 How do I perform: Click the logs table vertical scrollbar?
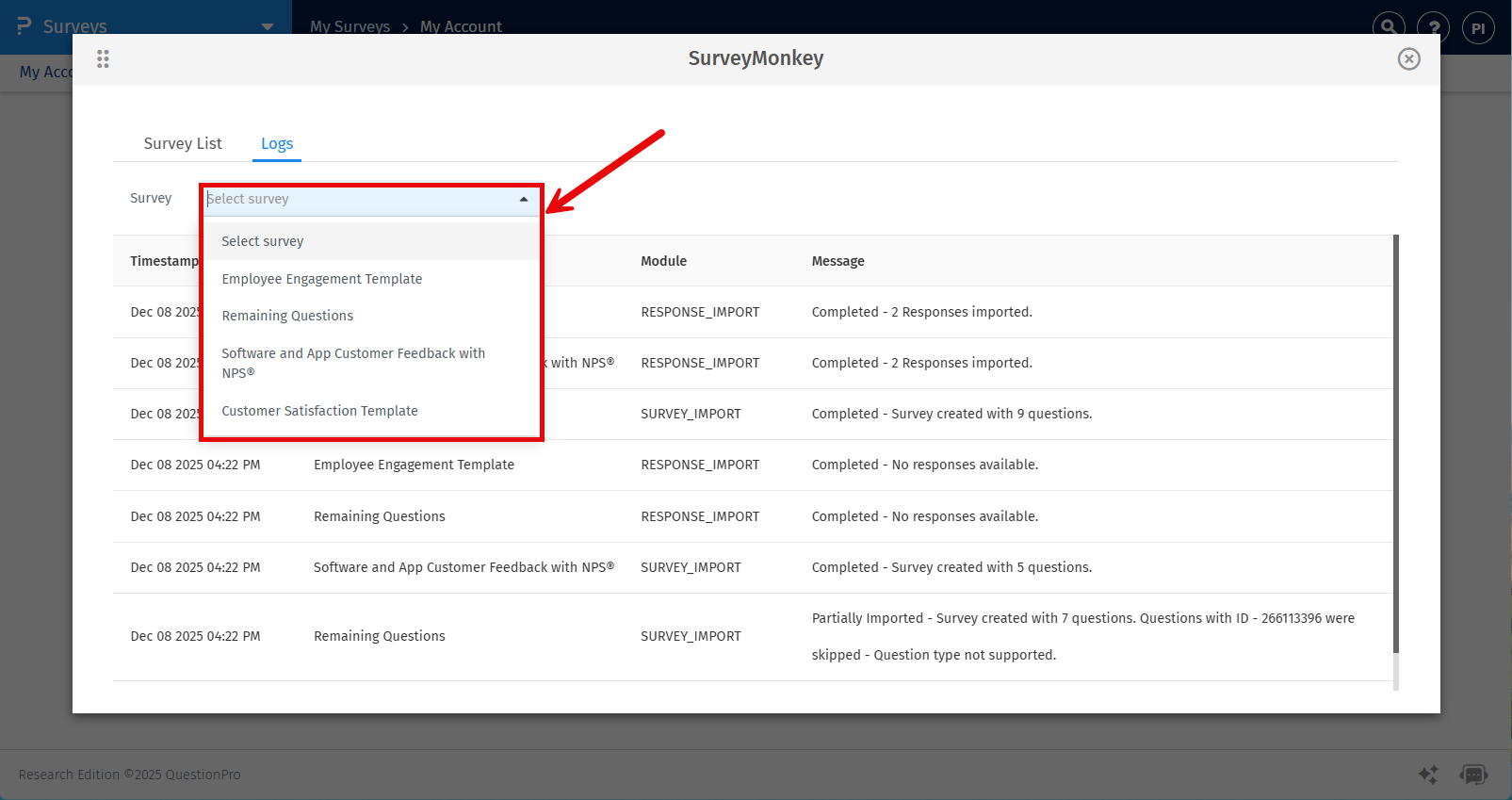tap(1396, 443)
